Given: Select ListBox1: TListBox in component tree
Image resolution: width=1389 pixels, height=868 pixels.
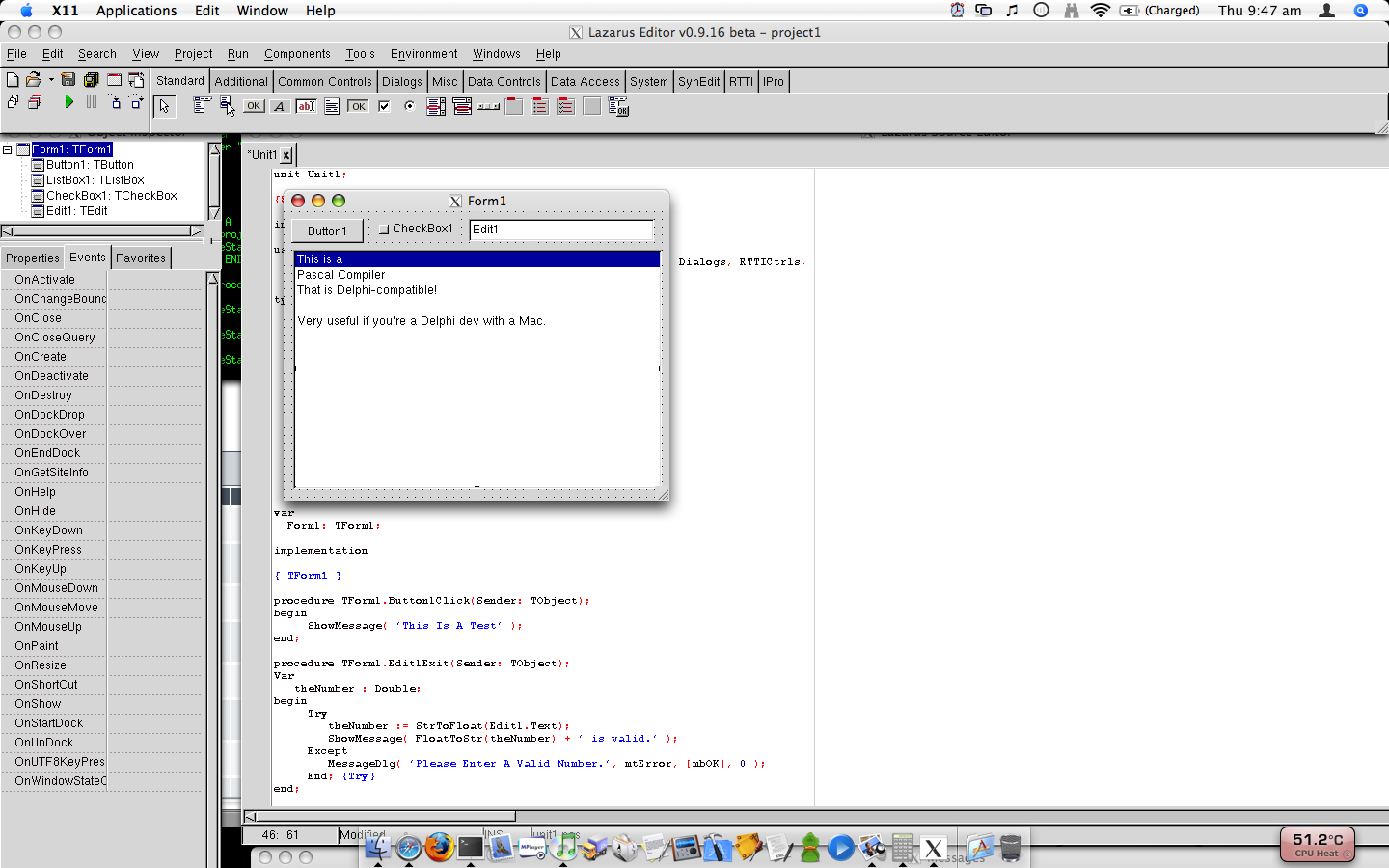Looking at the screenshot, I should 95,180.
